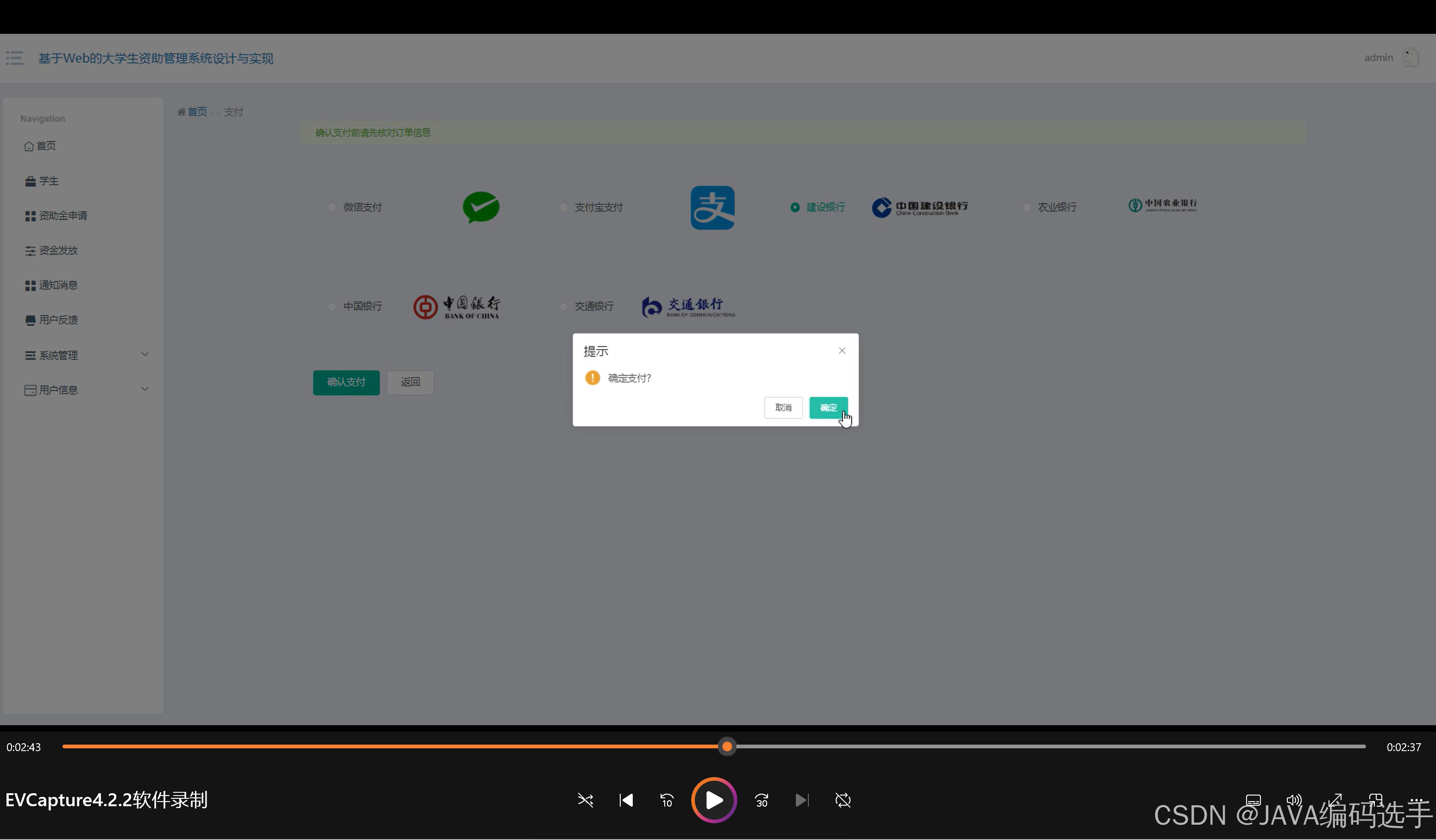Image resolution: width=1436 pixels, height=840 pixels.
Task: Cancel the payment with 取消
Action: 783,408
